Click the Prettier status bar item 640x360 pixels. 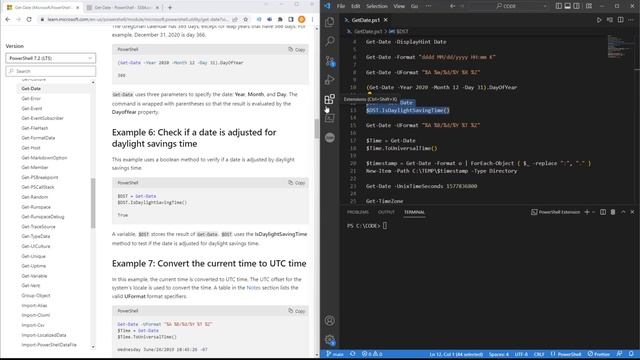click(599, 354)
